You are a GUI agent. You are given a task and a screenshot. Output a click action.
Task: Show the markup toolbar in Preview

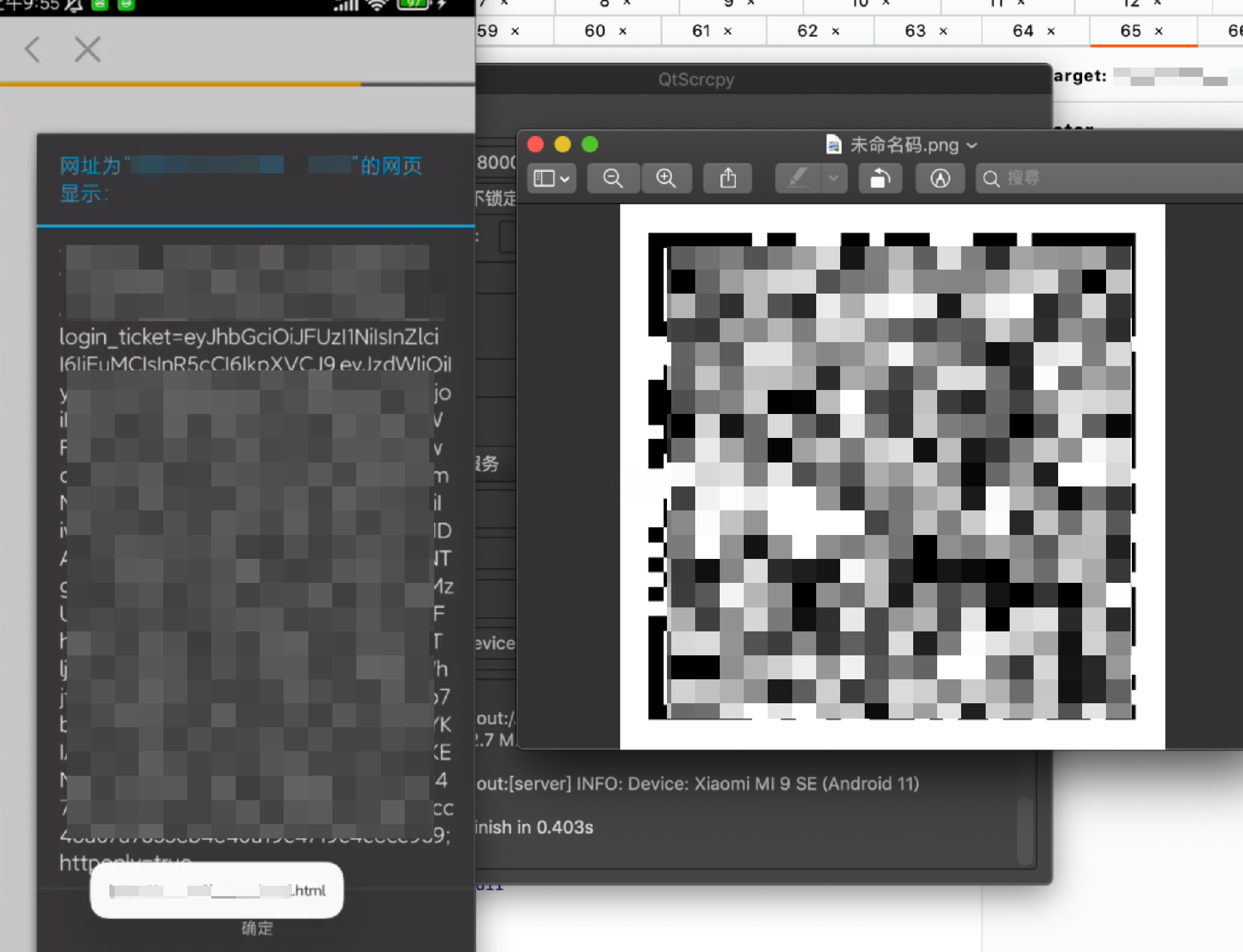(x=940, y=178)
